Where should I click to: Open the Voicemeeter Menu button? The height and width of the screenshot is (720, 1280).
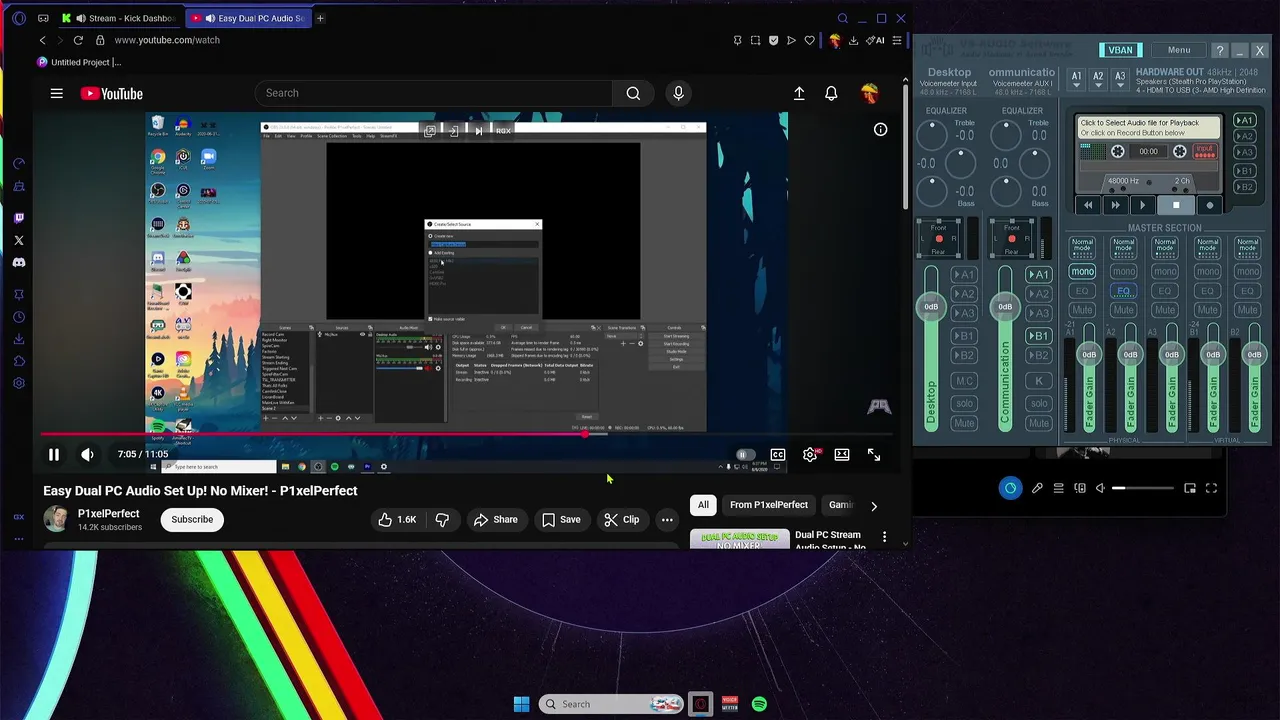point(1179,50)
